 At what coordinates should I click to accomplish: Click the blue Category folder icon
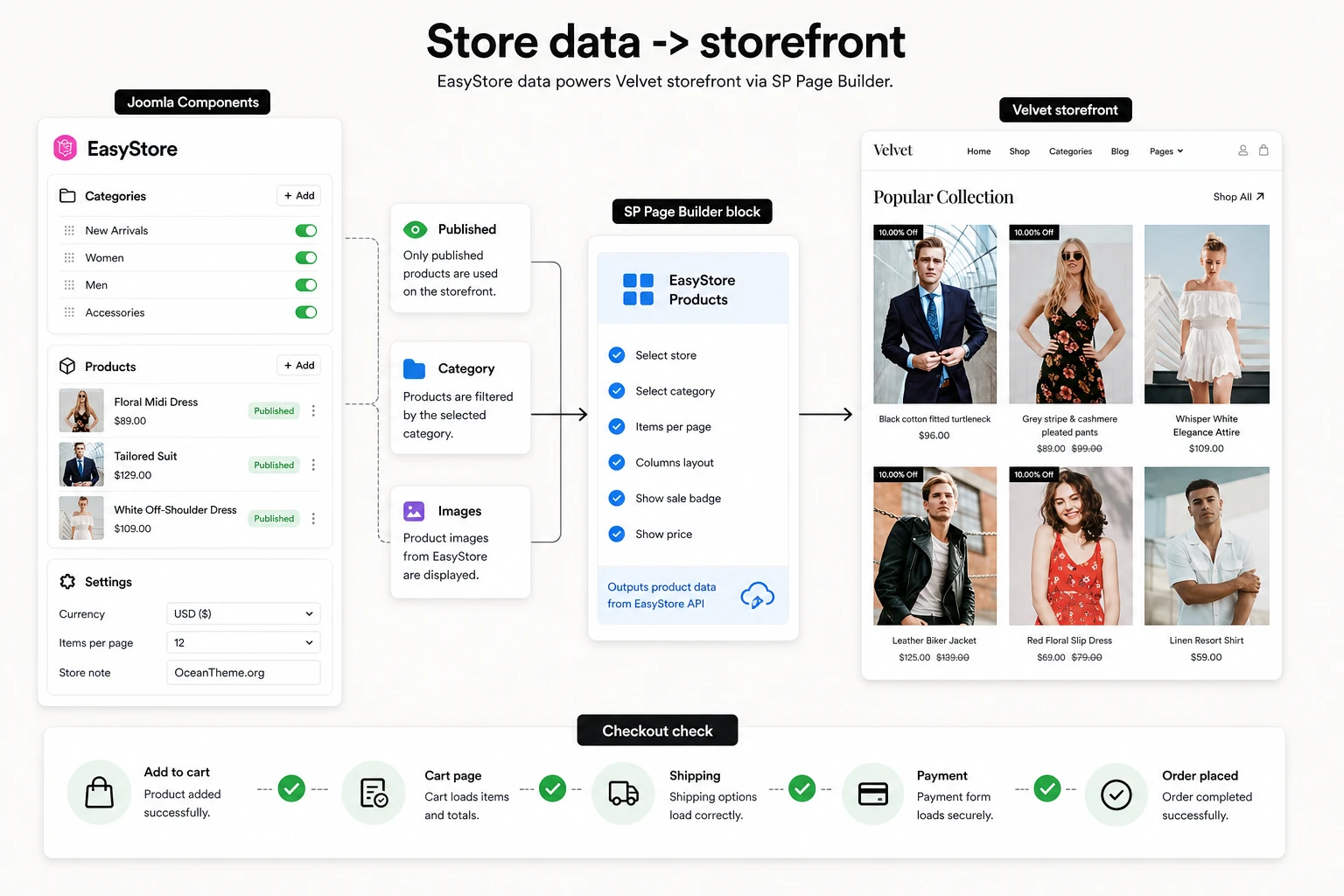[x=414, y=368]
